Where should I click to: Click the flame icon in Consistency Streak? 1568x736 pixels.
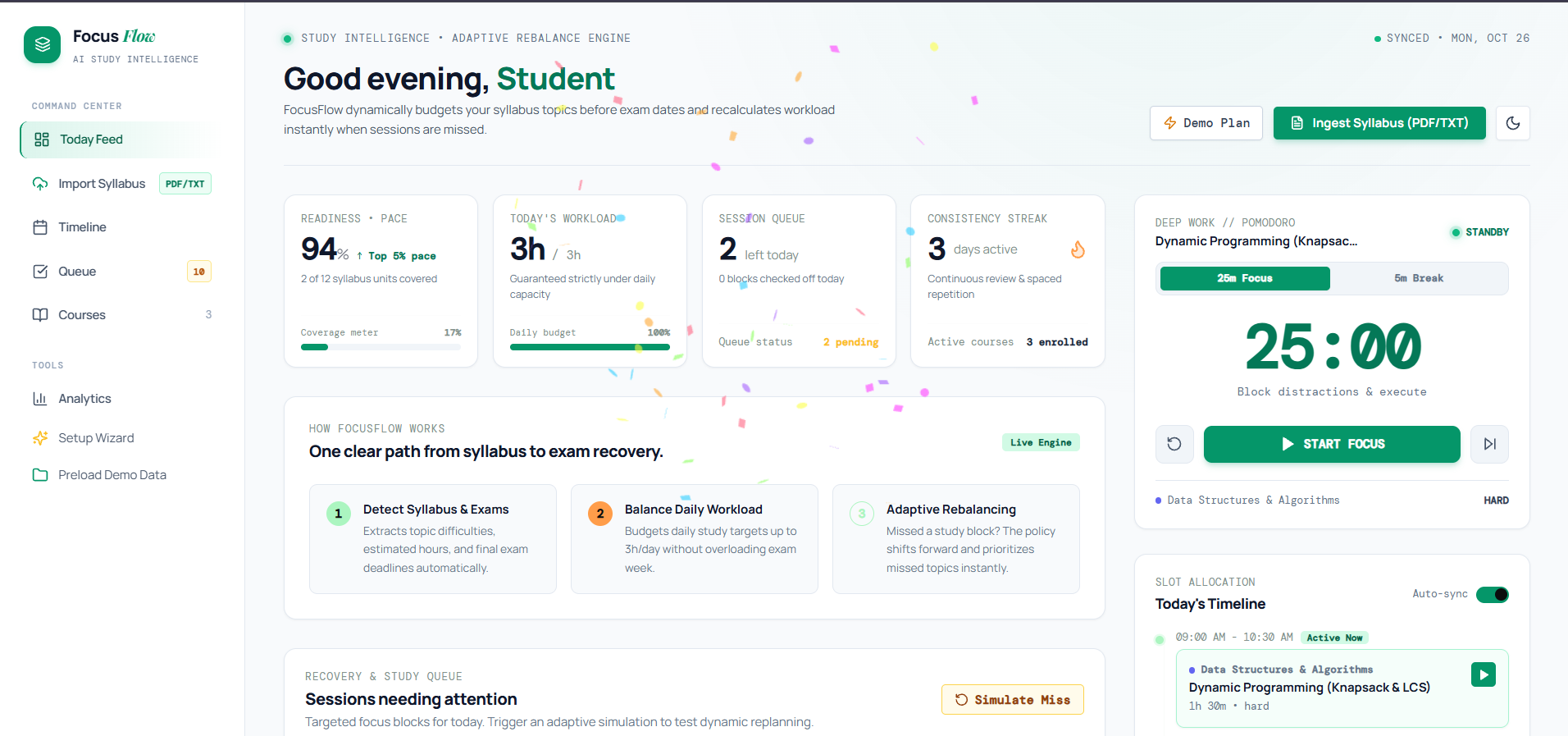click(x=1078, y=249)
